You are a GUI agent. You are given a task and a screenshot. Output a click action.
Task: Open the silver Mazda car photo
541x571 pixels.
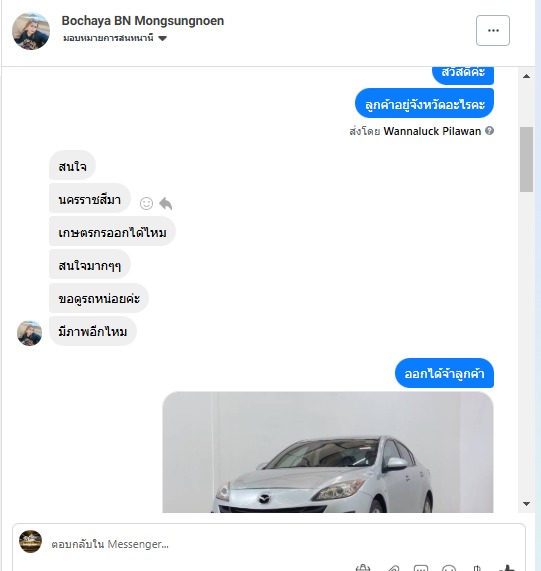click(328, 452)
